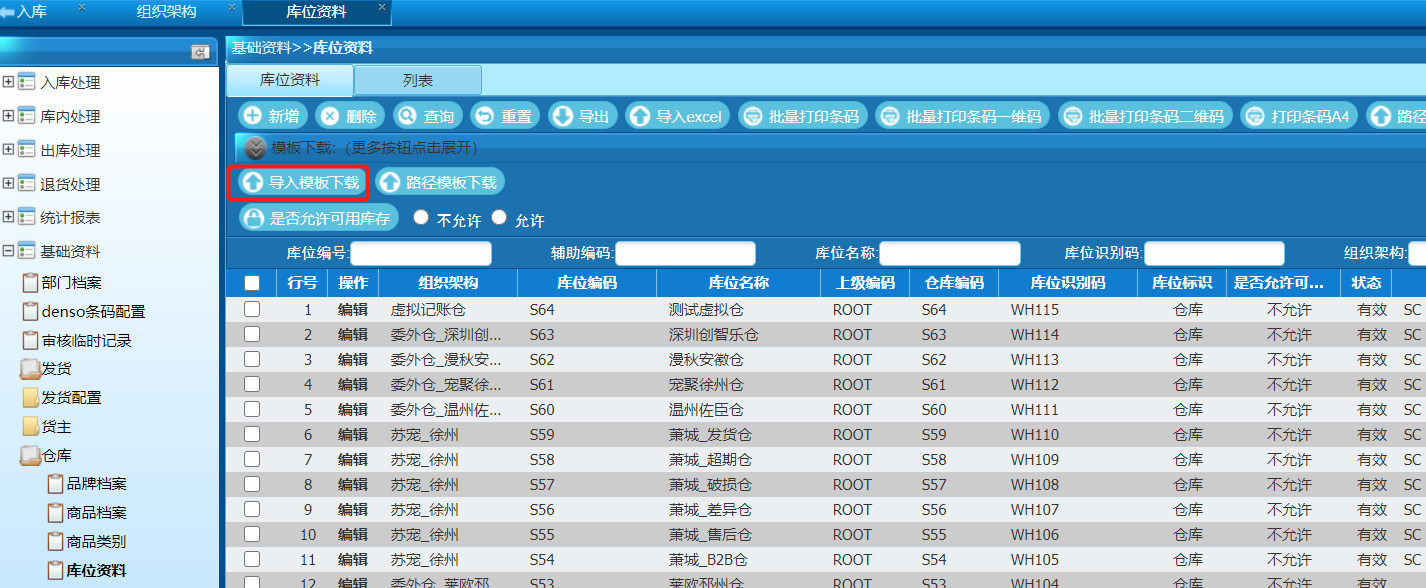1426x588 pixels.
Task: Focus the 库位识别码 input field
Action: [x=1214, y=253]
